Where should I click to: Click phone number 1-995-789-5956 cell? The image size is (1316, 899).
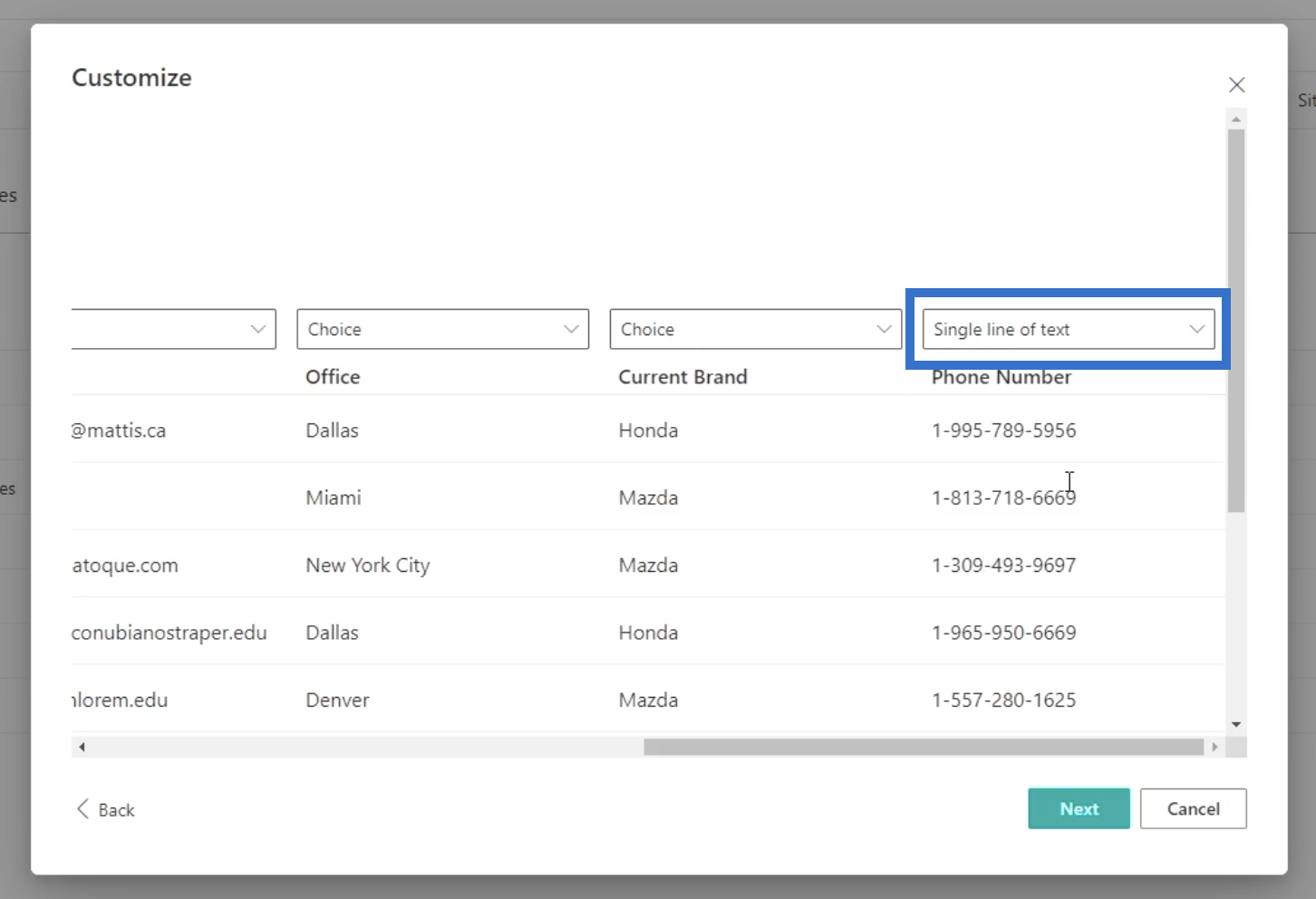coord(1004,430)
